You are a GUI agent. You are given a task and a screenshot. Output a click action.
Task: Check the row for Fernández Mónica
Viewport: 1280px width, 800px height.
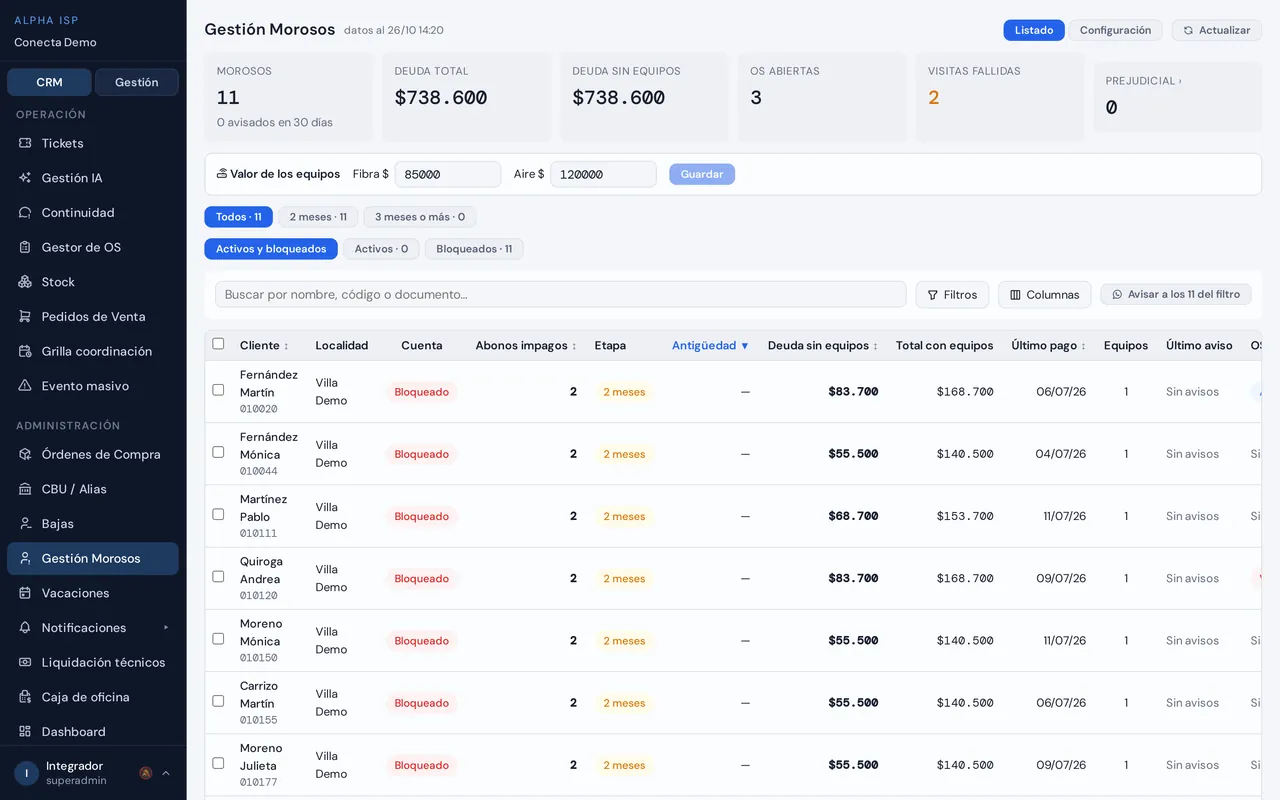point(218,452)
